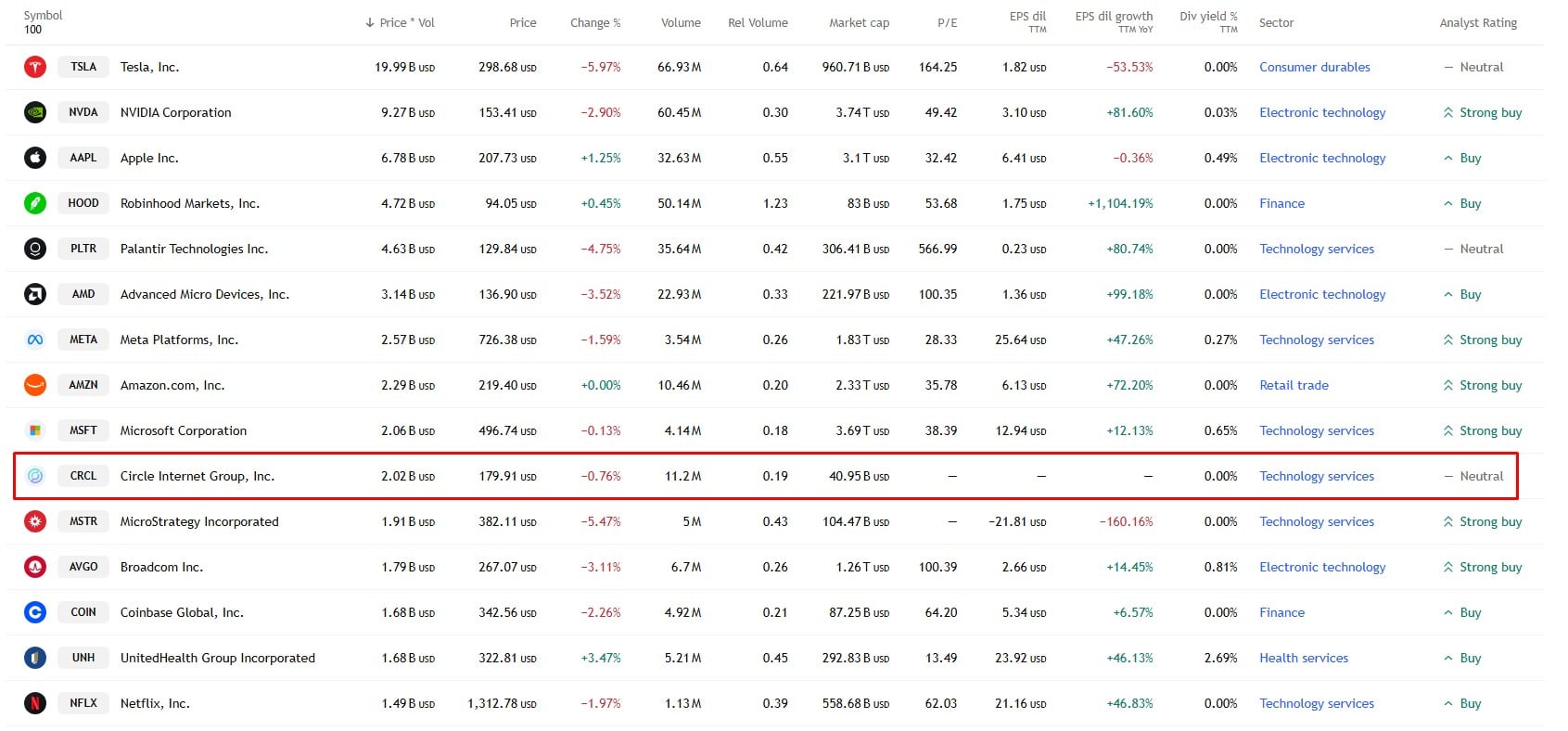Select the Meta Platforms, Inc. name
The image size is (1568, 731).
coord(179,340)
